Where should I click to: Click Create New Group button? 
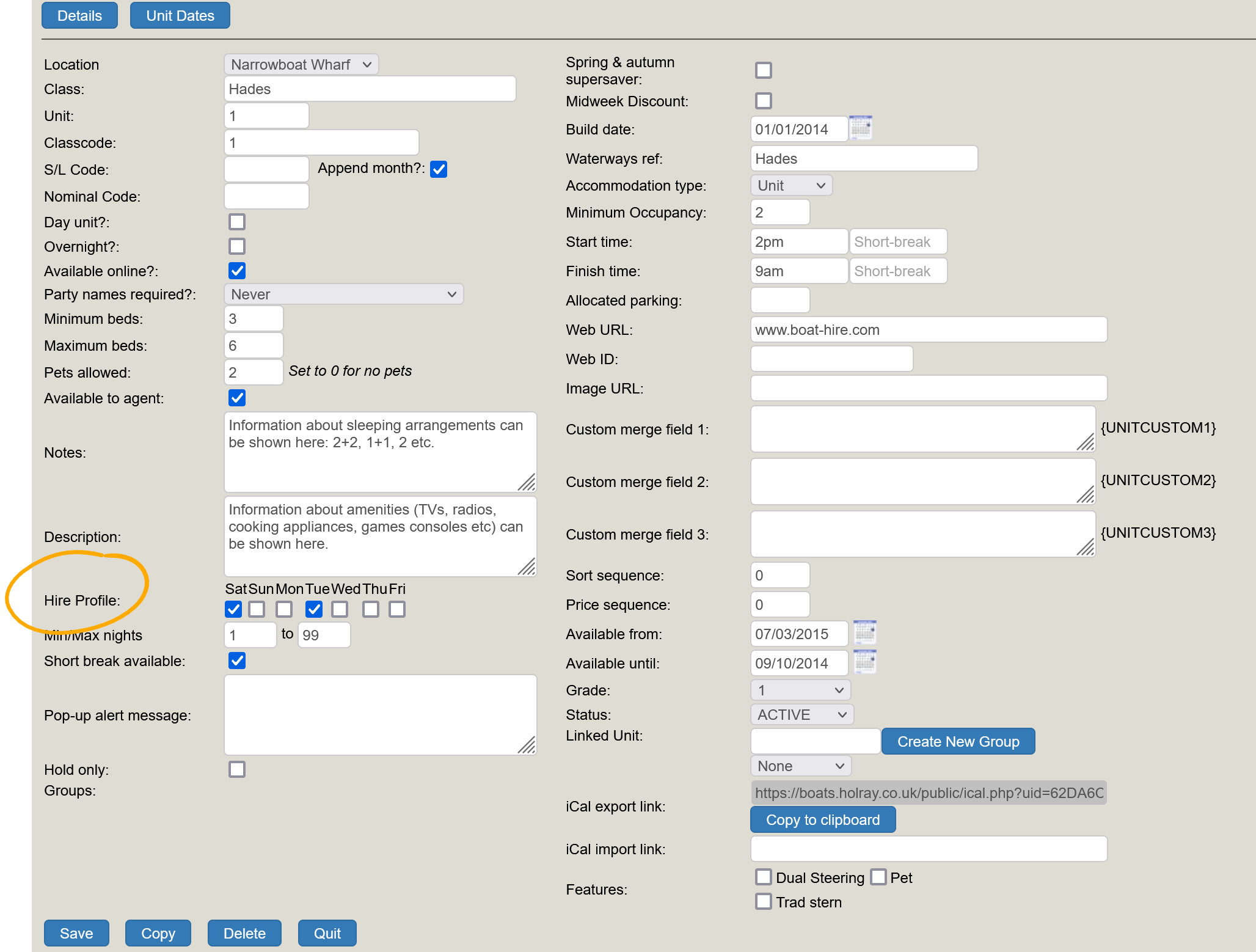tap(957, 741)
